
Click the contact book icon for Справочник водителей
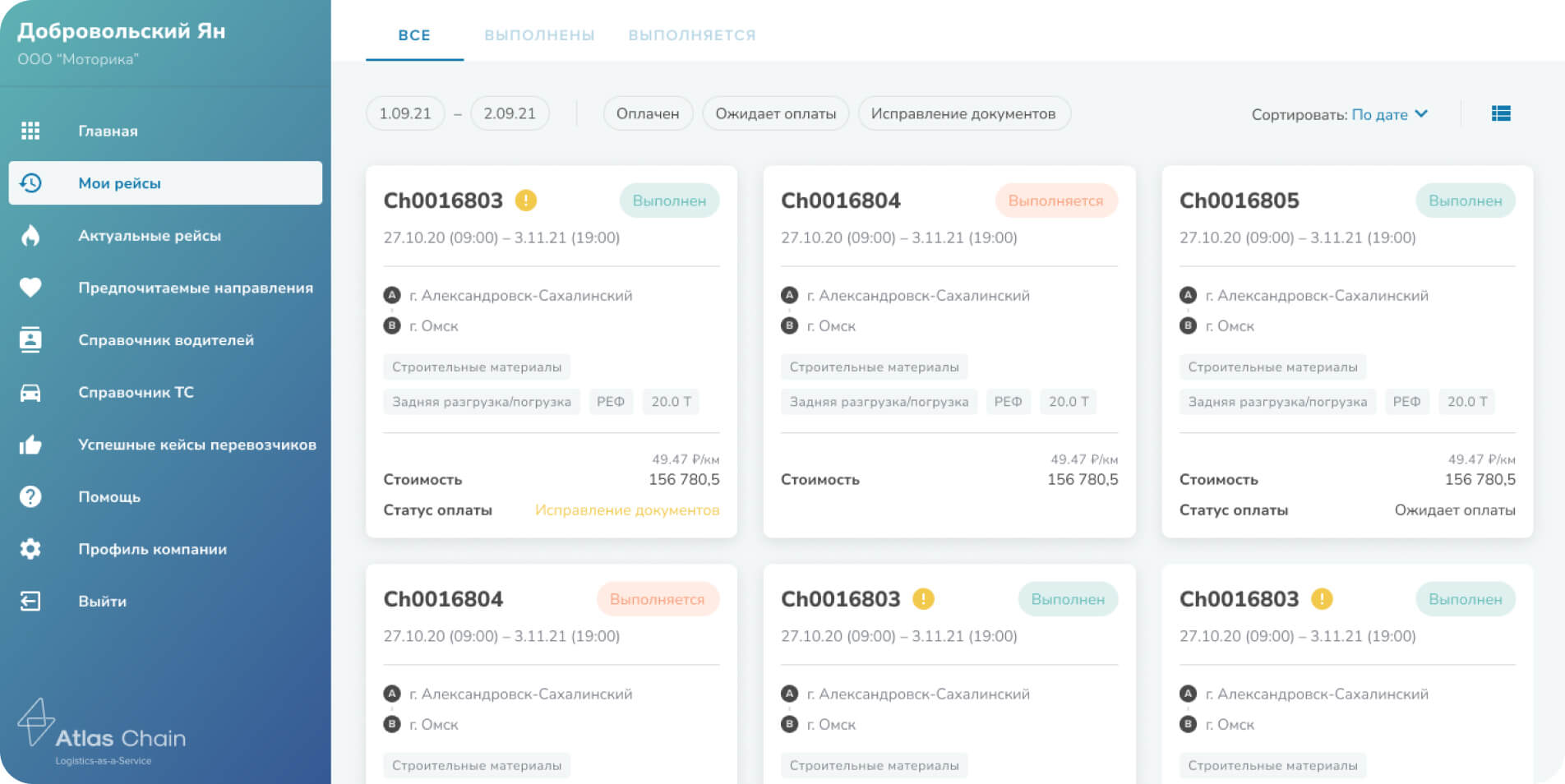click(x=30, y=340)
